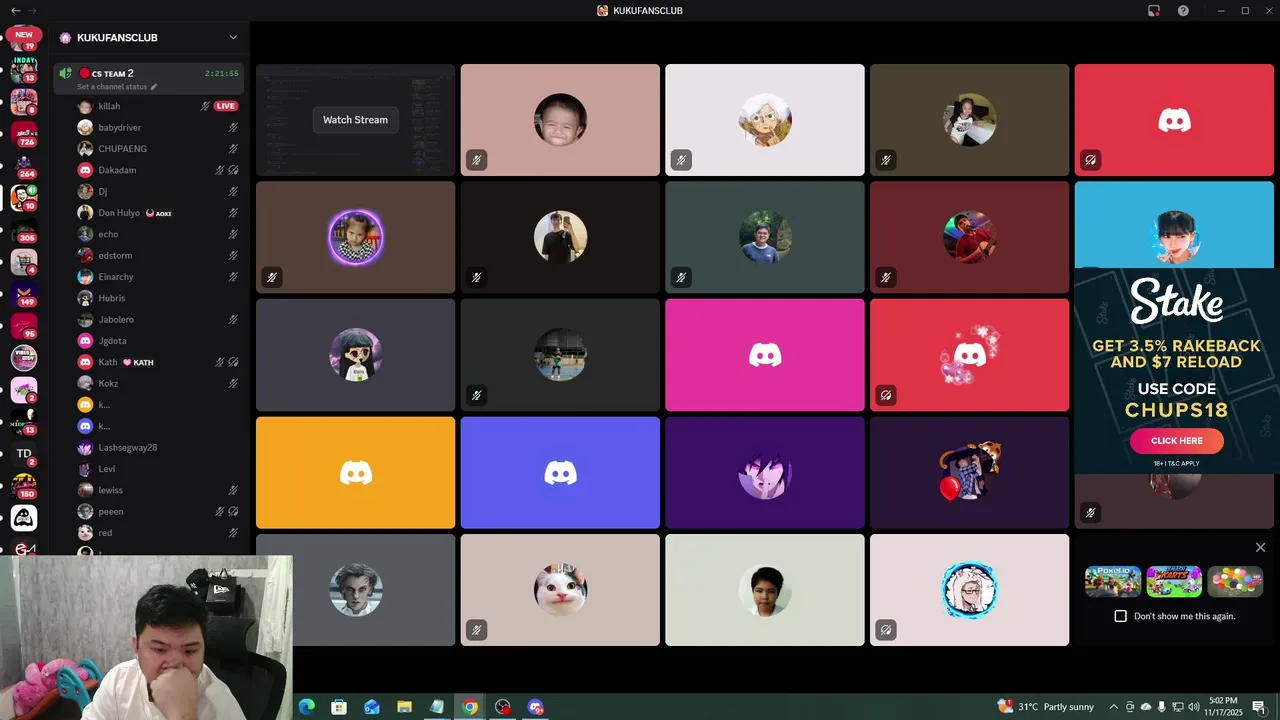
Task: Open the TD server icon
Action: [x=24, y=454]
